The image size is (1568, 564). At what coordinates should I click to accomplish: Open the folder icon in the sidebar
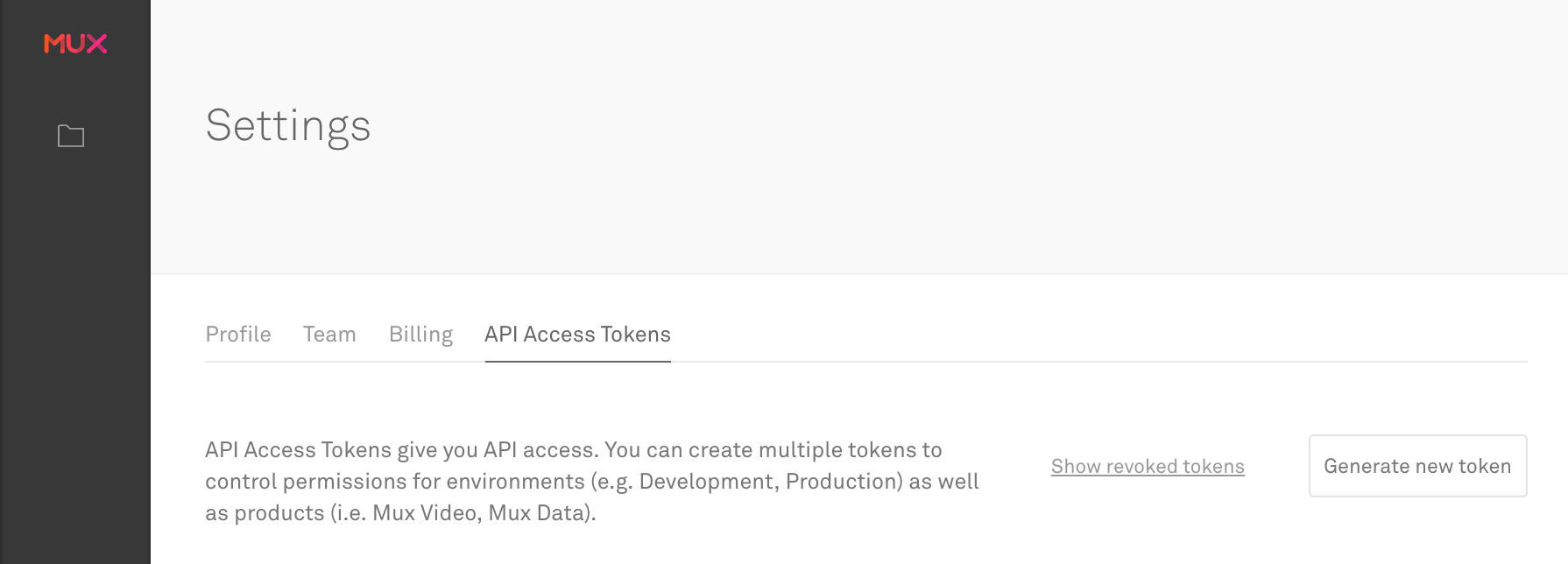pos(71,136)
